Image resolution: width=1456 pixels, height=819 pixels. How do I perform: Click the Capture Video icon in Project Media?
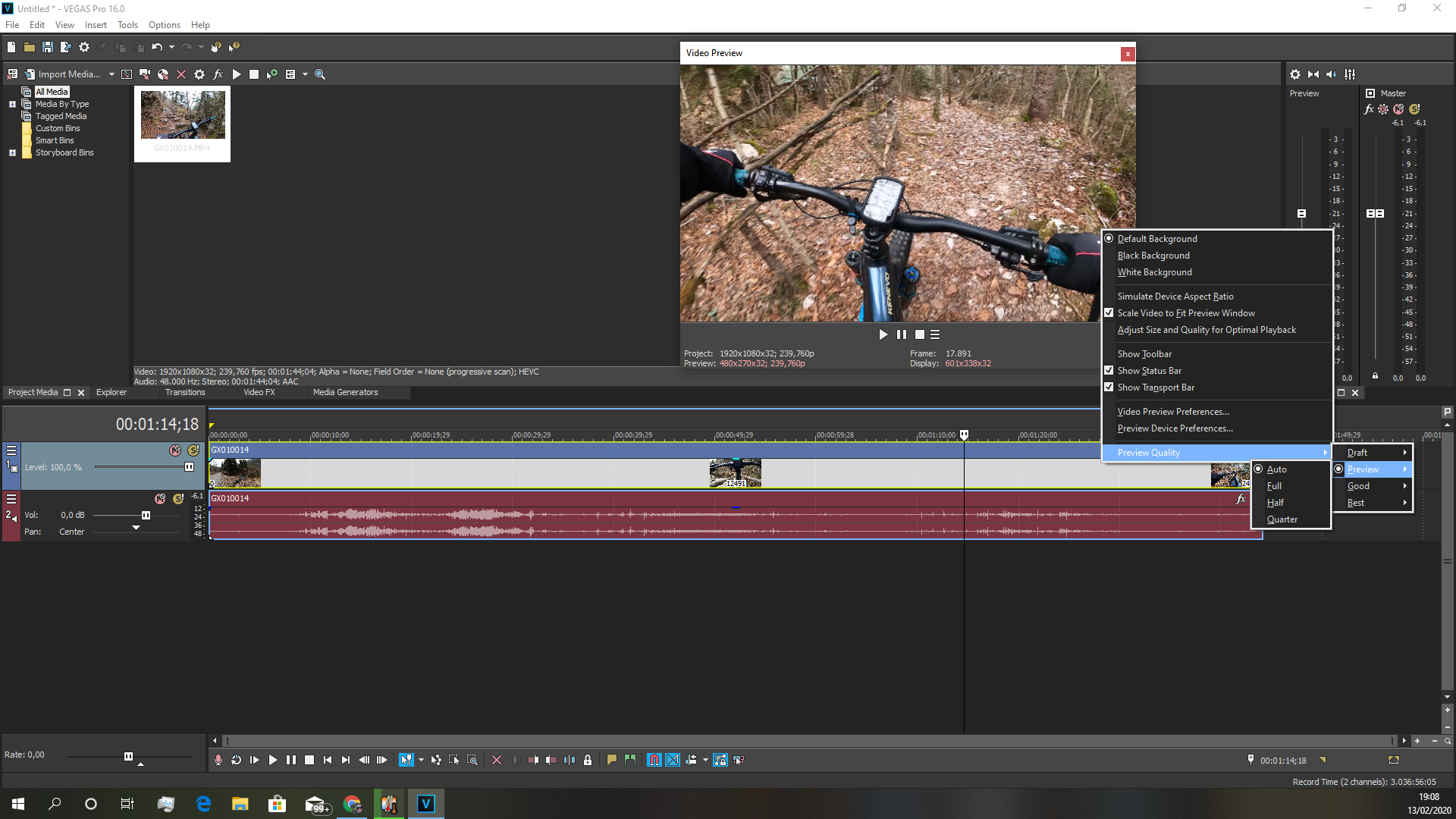[x=145, y=74]
